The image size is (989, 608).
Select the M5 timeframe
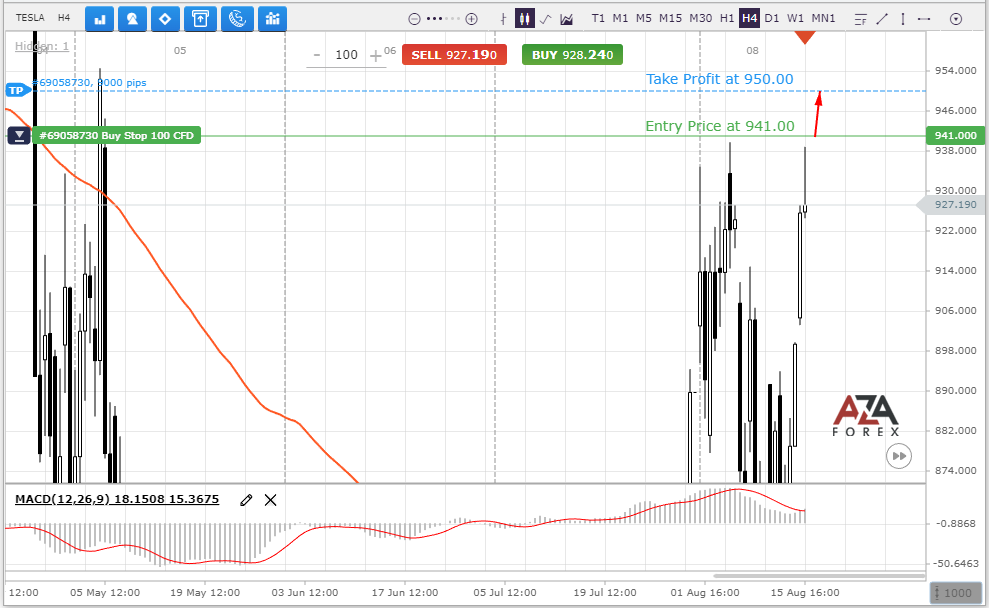coord(643,18)
